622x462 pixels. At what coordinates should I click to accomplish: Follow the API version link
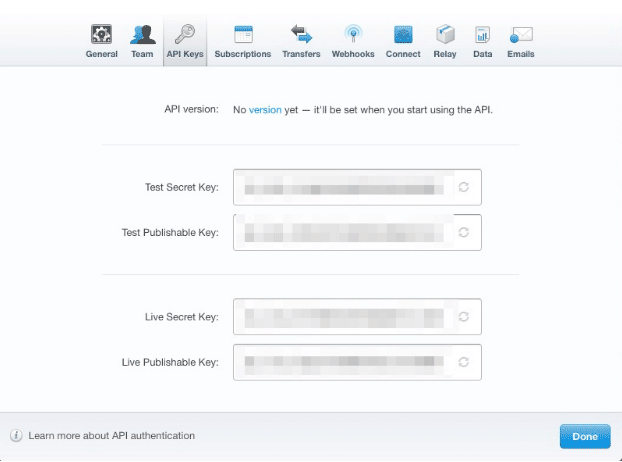coord(264,109)
